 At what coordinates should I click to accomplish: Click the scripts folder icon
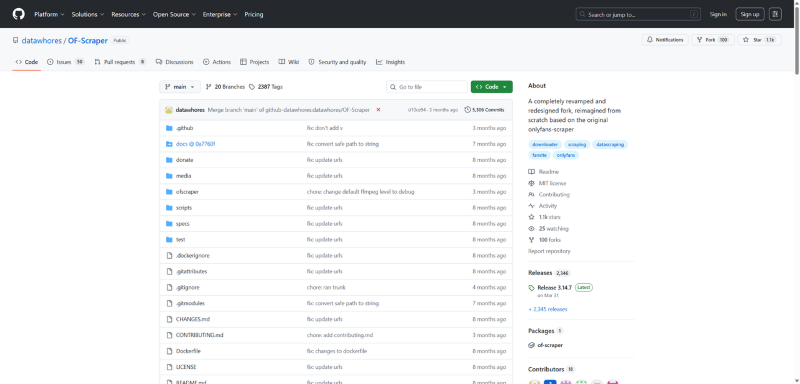point(169,208)
